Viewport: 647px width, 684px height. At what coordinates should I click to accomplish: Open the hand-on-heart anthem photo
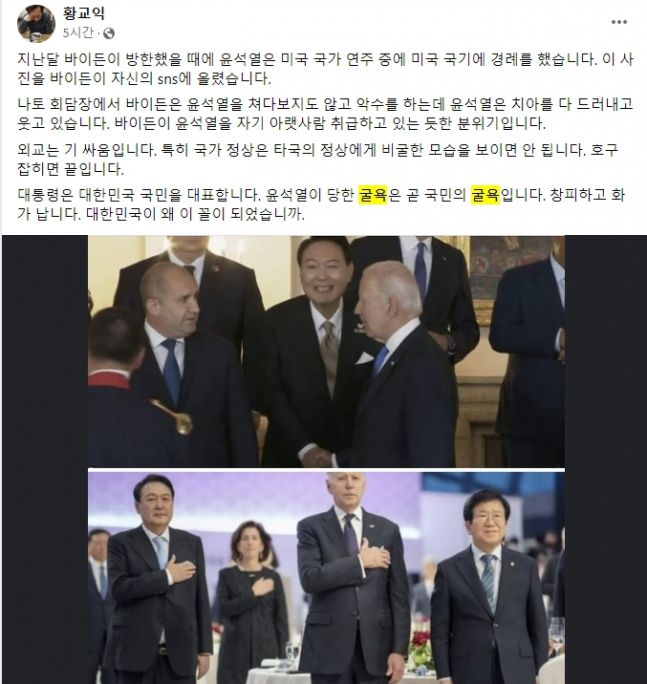(x=326, y=578)
